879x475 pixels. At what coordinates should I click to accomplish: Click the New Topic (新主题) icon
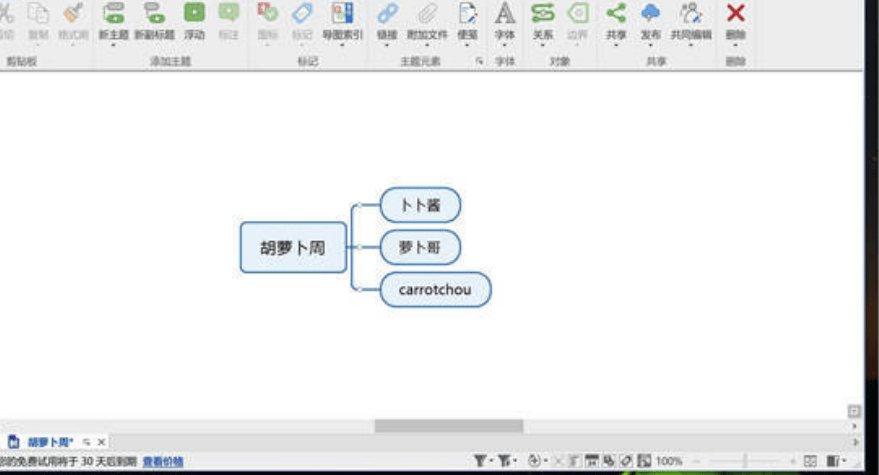(x=114, y=12)
